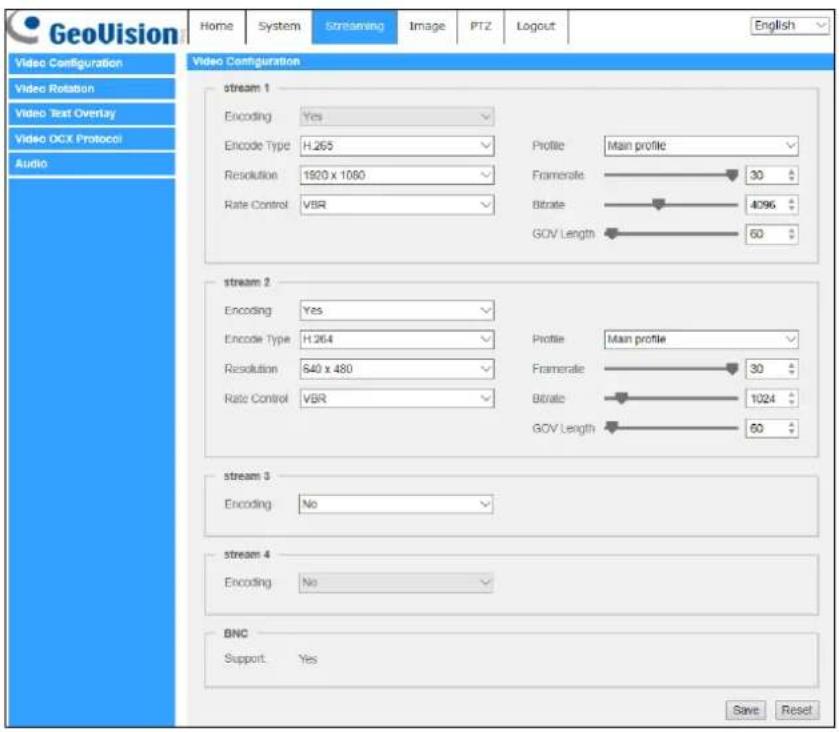Switch to the Streaming tab

point(355,26)
